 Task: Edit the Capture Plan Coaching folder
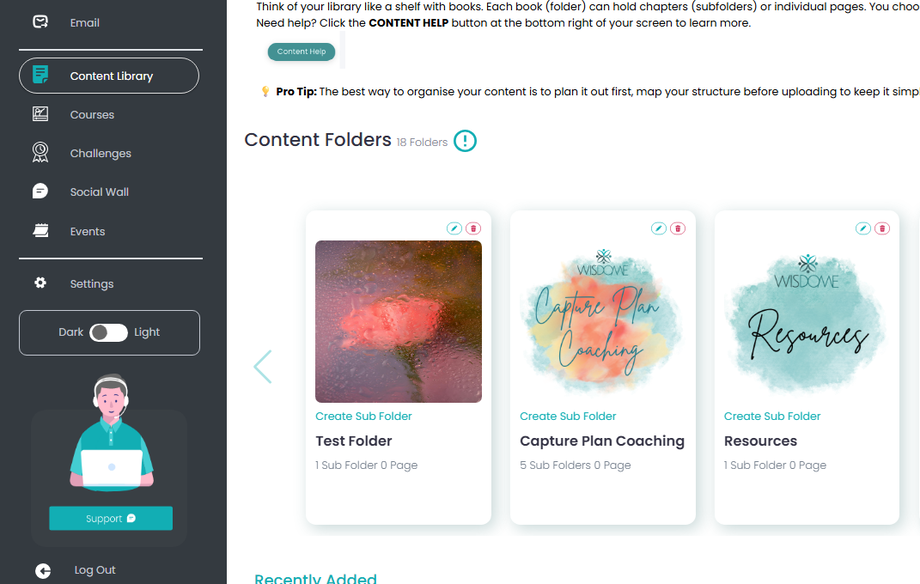click(x=658, y=229)
